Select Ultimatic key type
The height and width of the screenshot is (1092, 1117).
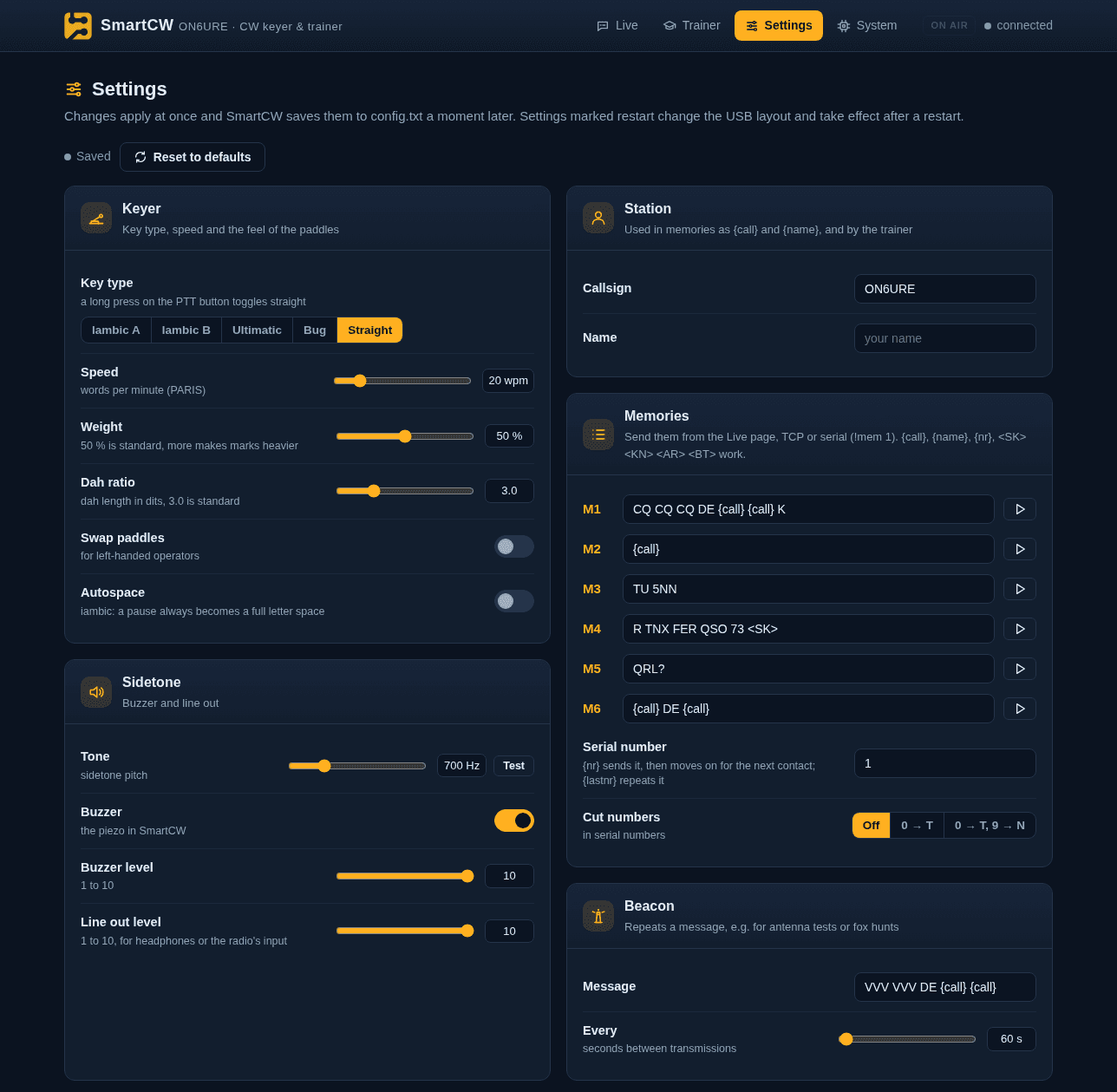point(257,330)
